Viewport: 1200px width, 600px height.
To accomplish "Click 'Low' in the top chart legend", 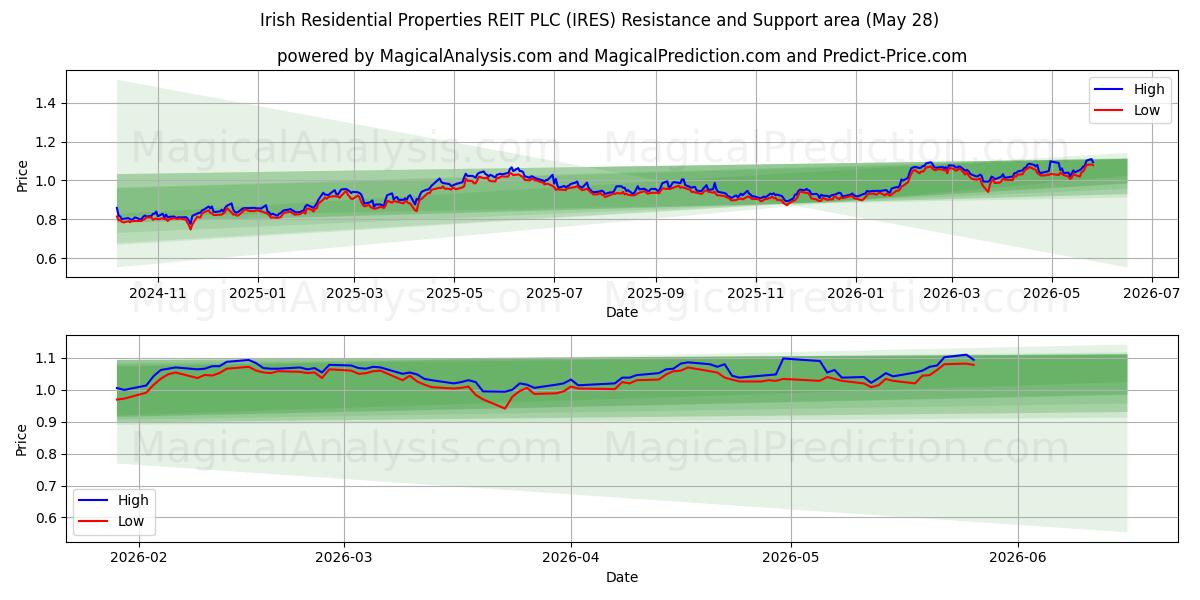I will (x=1146, y=110).
